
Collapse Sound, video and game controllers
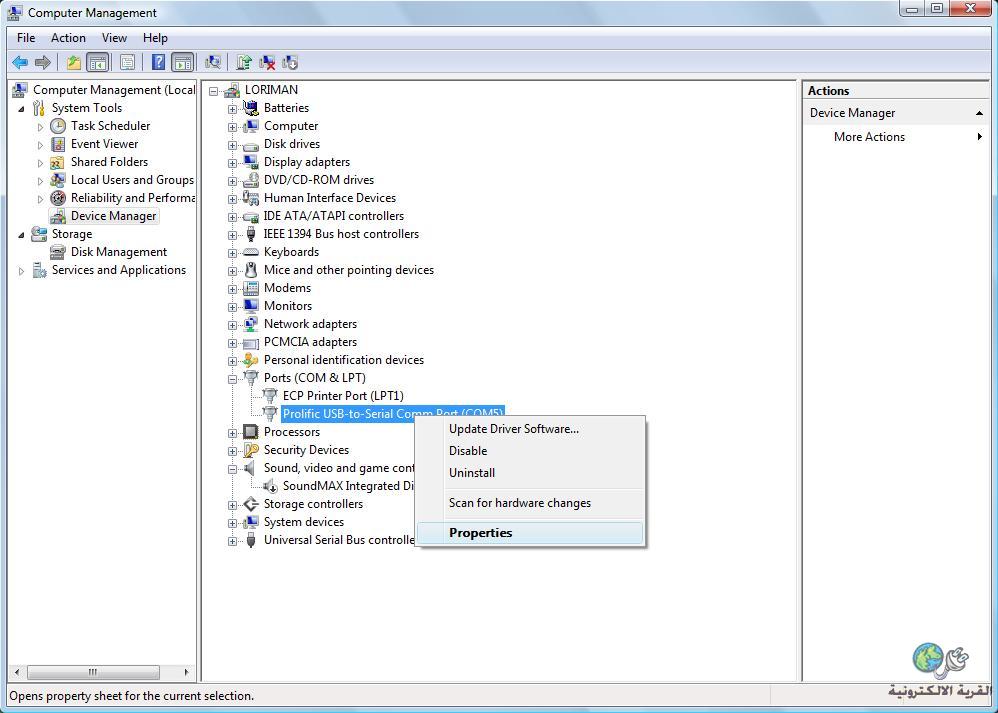click(x=232, y=469)
